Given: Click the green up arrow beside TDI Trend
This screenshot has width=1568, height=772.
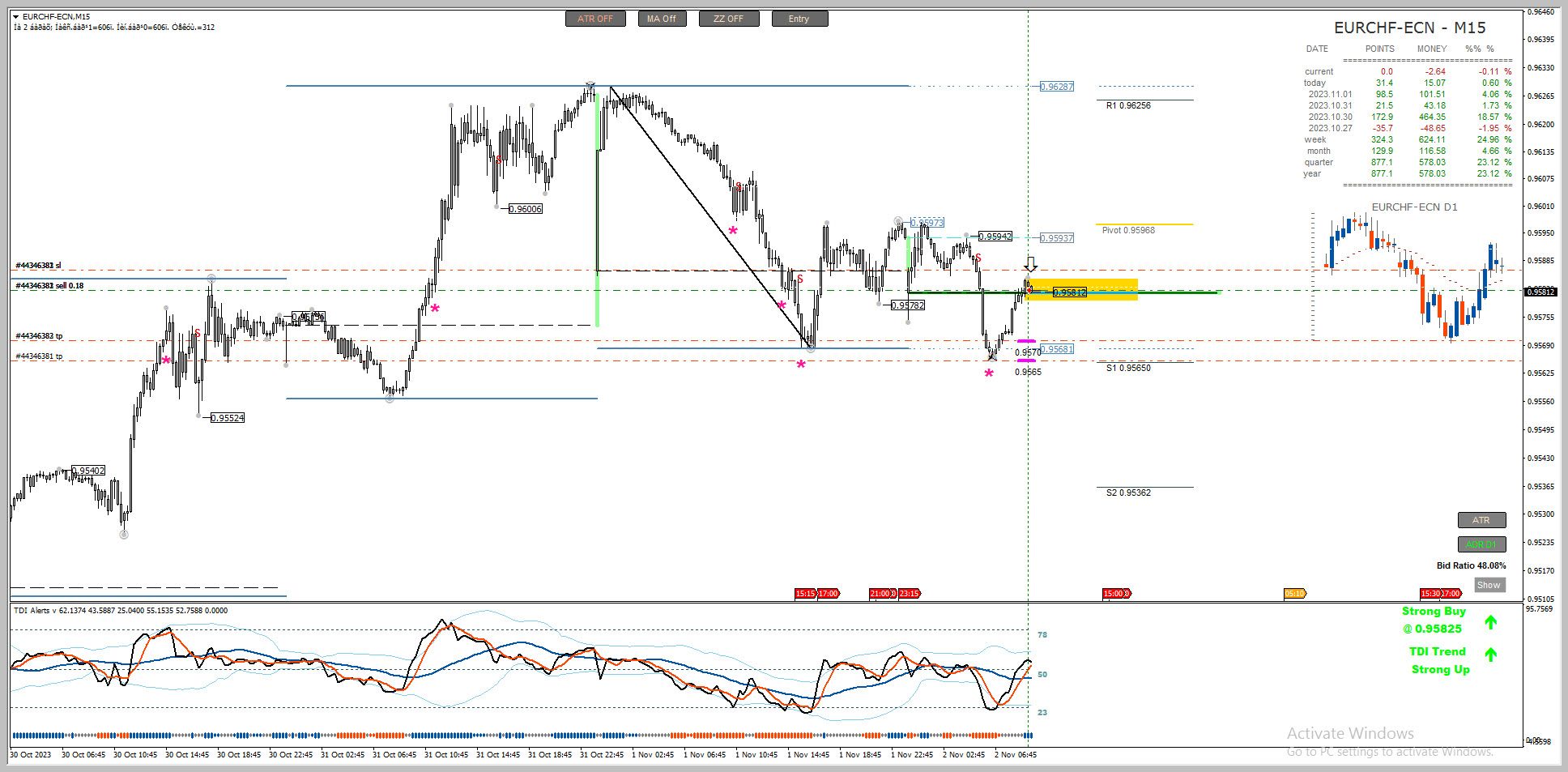Looking at the screenshot, I should click(x=1490, y=654).
